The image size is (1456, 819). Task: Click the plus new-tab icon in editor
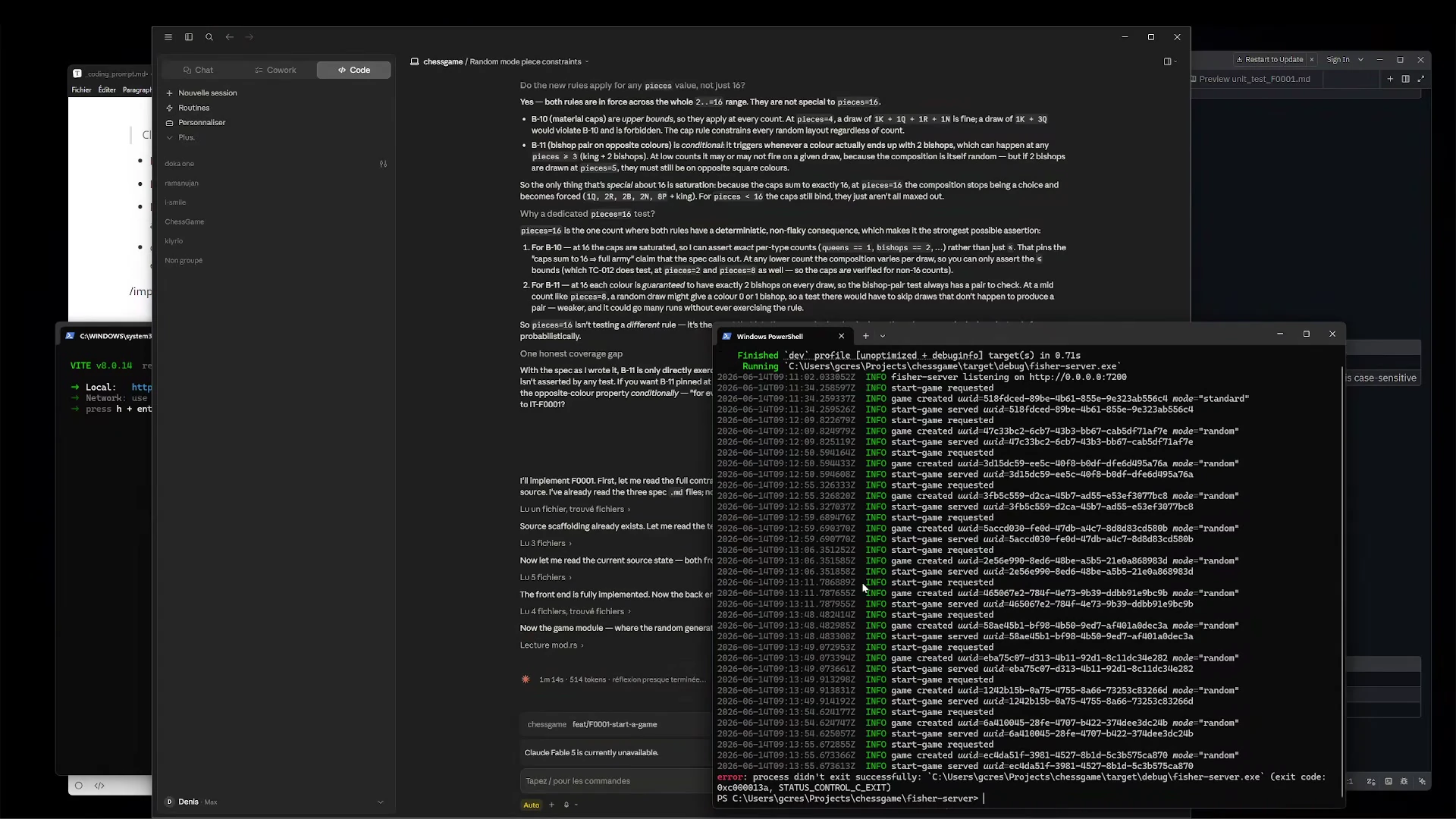[x=1390, y=79]
